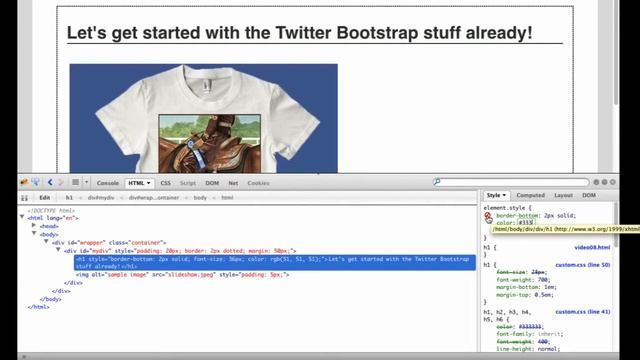This screenshot has height=360, width=640.
Task: Collapse the html lang node
Action: coord(22,218)
